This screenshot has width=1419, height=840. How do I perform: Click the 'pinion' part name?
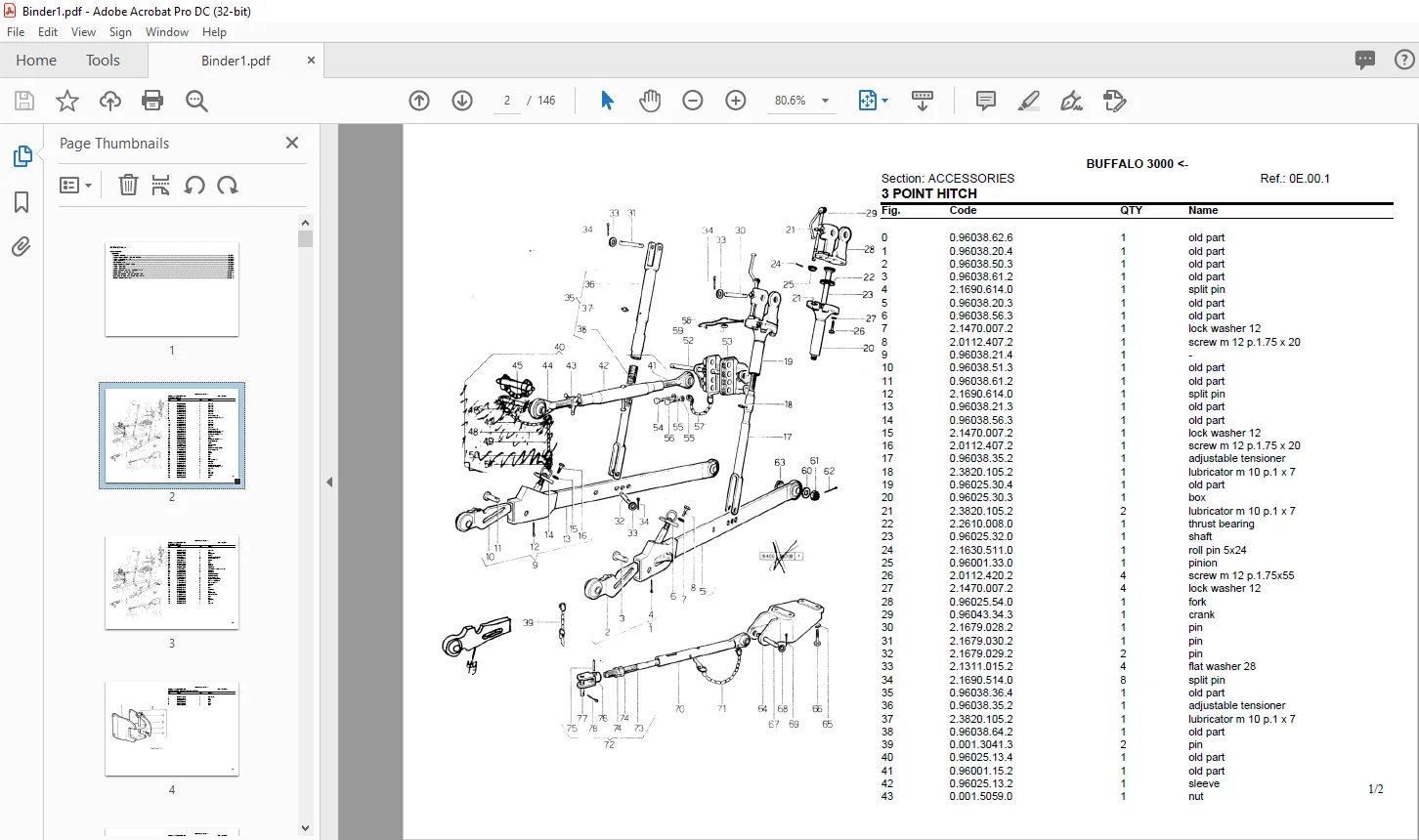tap(1203, 563)
